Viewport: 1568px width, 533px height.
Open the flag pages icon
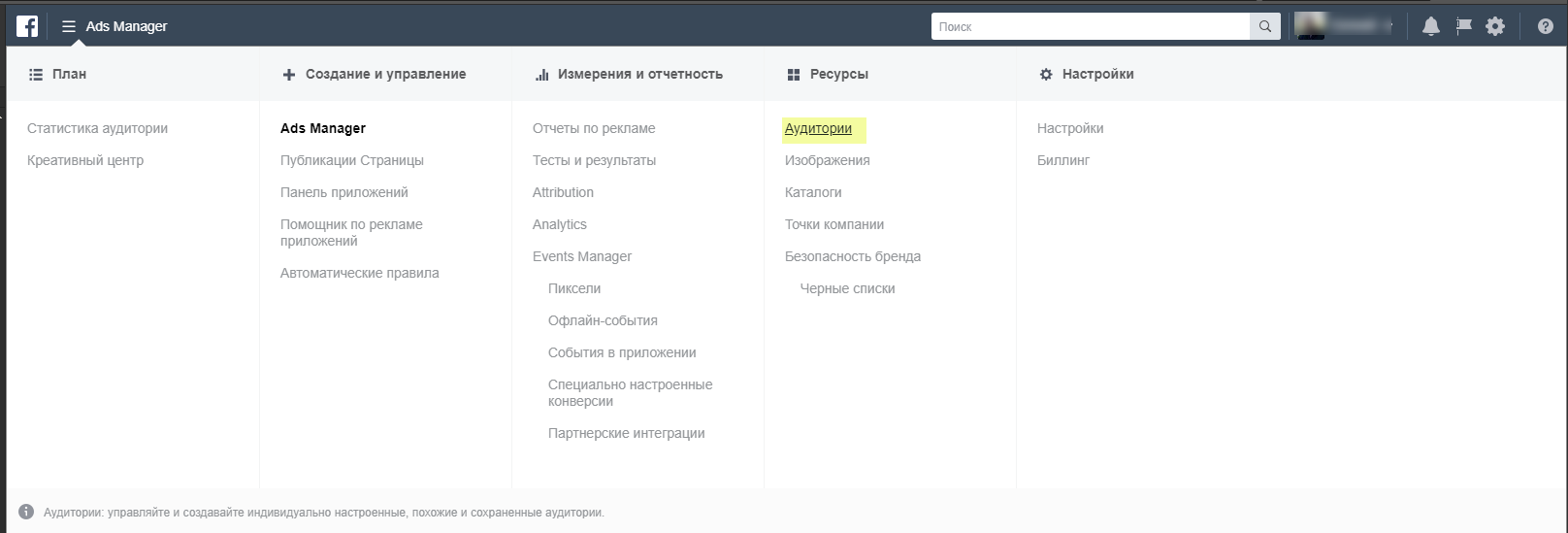point(1463,26)
